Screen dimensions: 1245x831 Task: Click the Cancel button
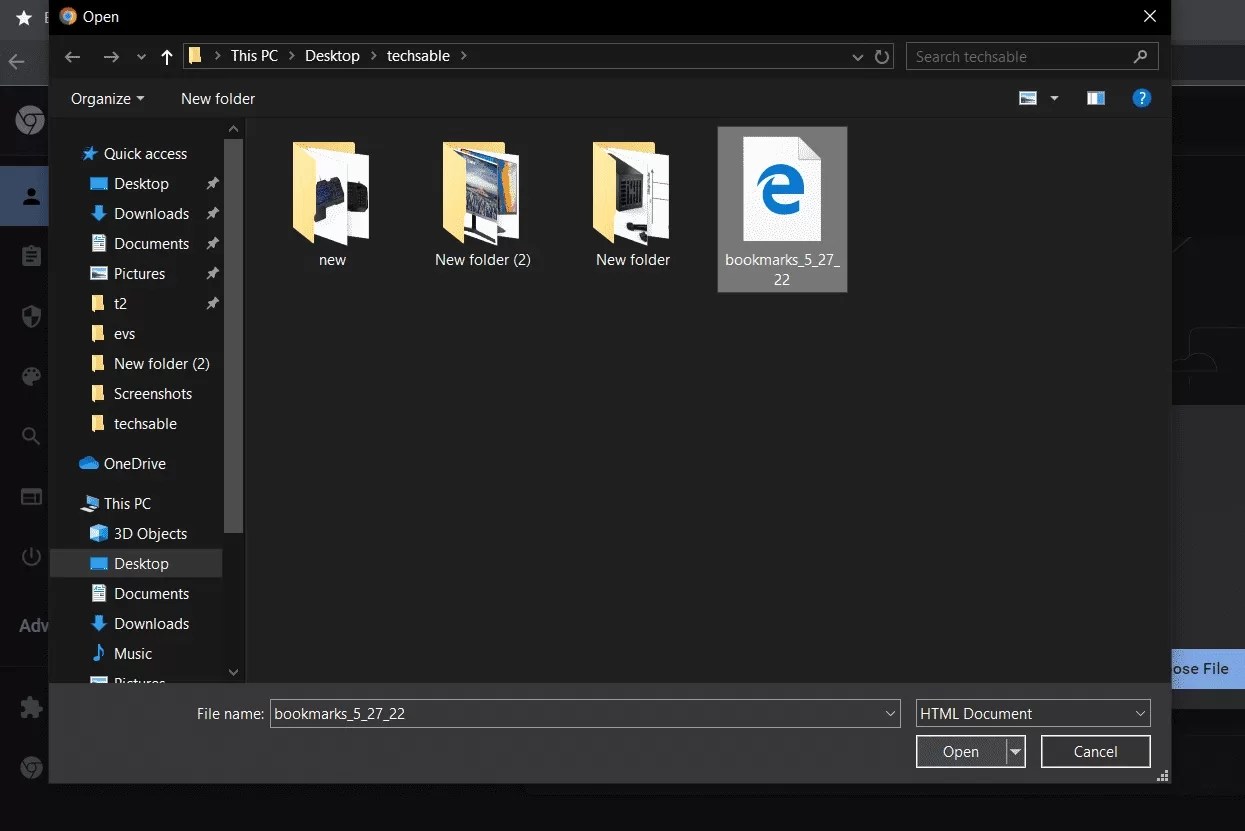pos(1095,751)
